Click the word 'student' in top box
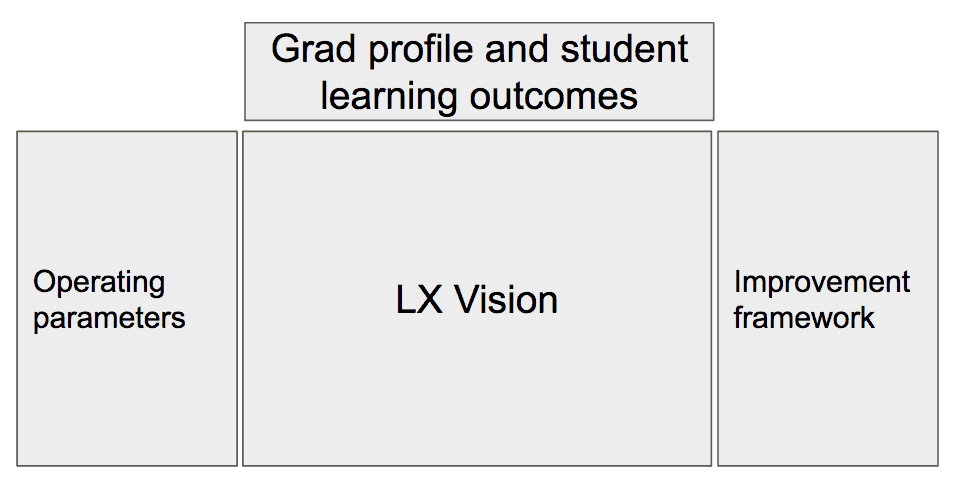This screenshot has height=484, width=958. (x=624, y=49)
